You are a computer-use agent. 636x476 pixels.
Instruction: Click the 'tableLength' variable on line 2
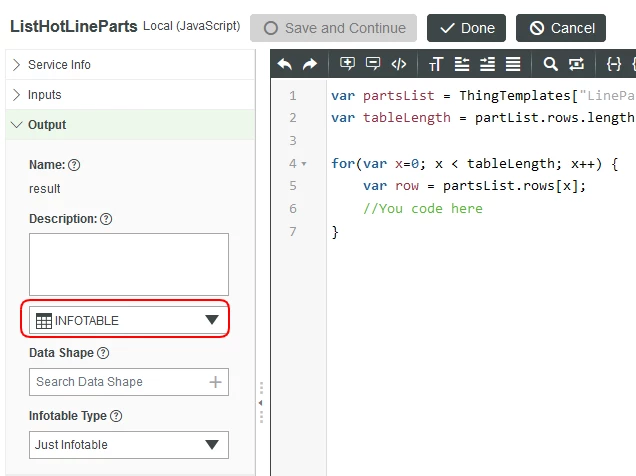click(x=406, y=118)
